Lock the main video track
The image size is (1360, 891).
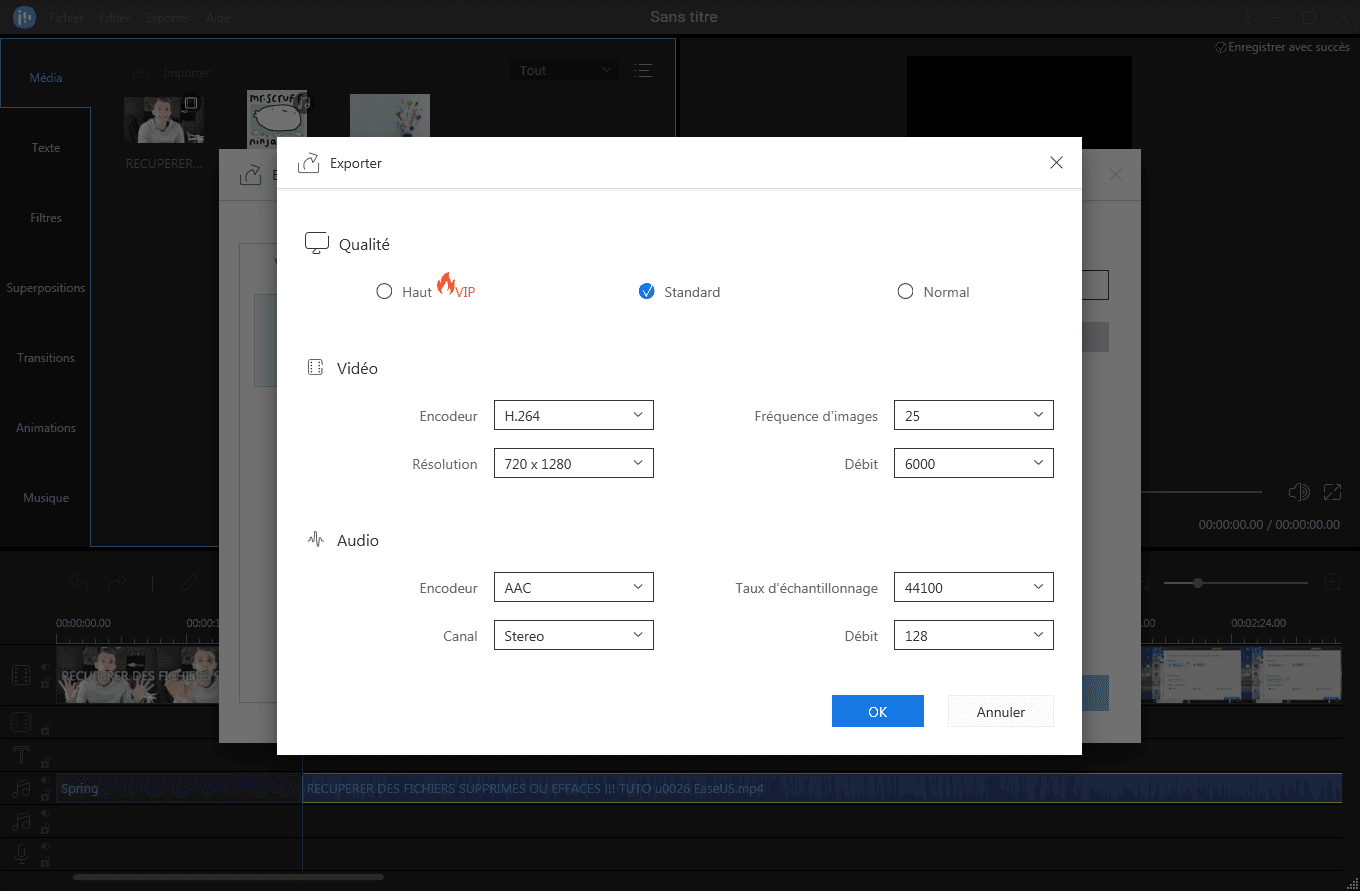(45, 684)
